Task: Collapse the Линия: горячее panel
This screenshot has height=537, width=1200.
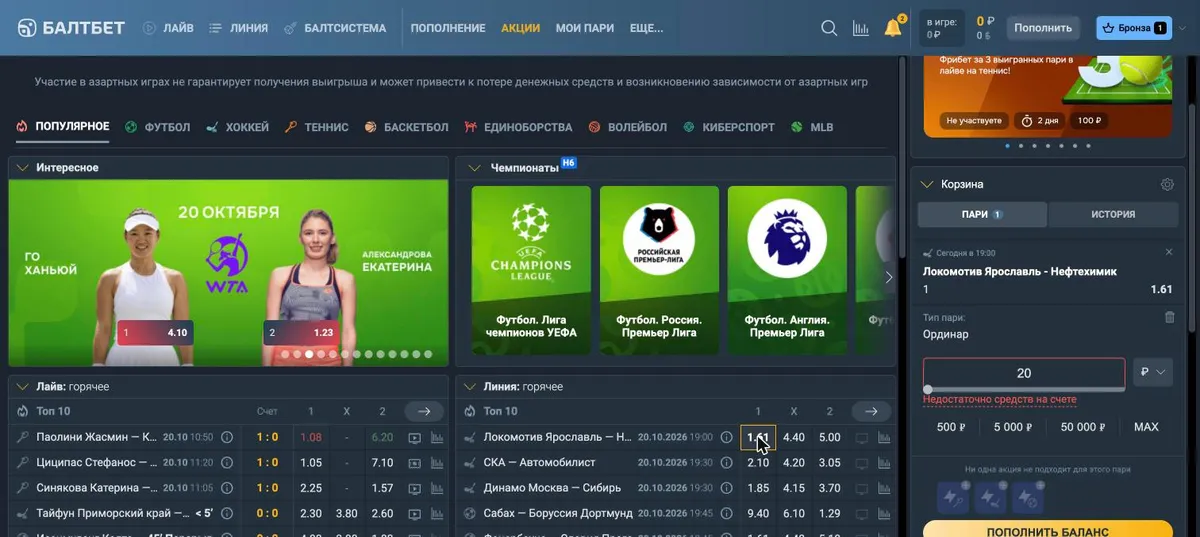Action: coord(471,386)
